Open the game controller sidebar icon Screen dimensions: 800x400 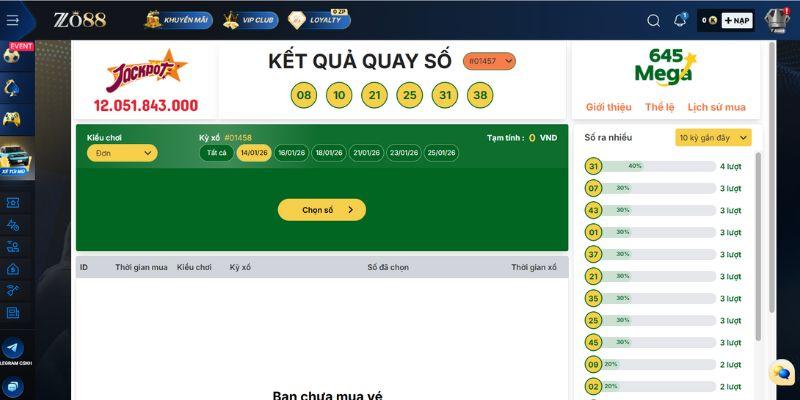[x=14, y=119]
